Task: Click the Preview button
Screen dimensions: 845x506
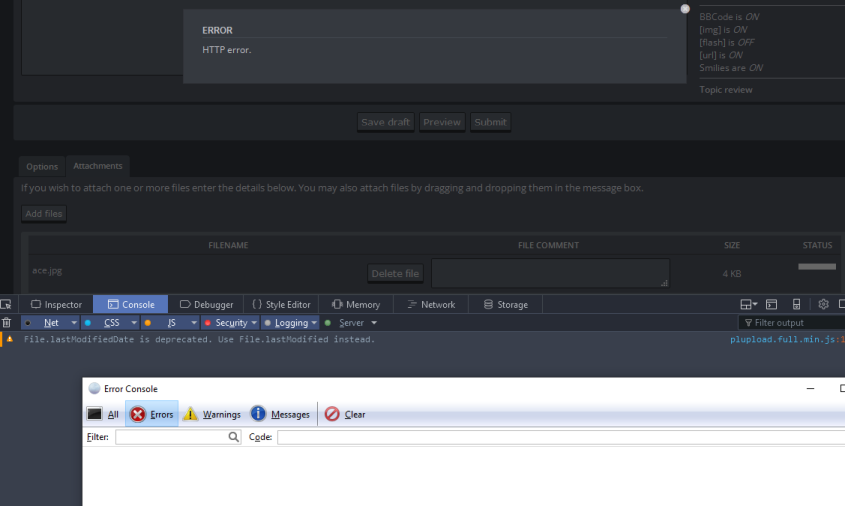Action: (442, 122)
